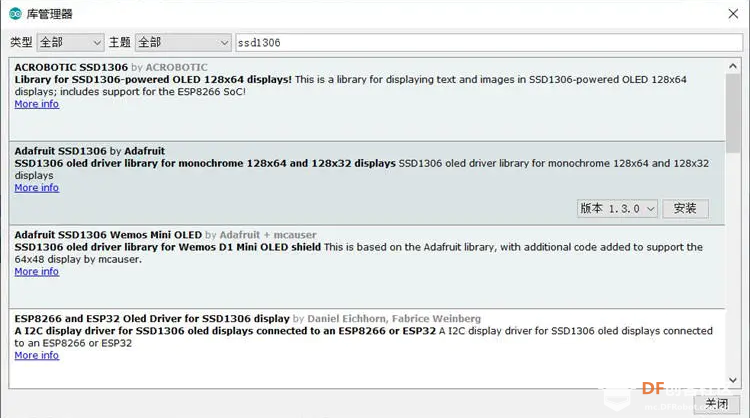Select Adafruit SSD1306 Wemos Mini OLED entry title

[108, 235]
